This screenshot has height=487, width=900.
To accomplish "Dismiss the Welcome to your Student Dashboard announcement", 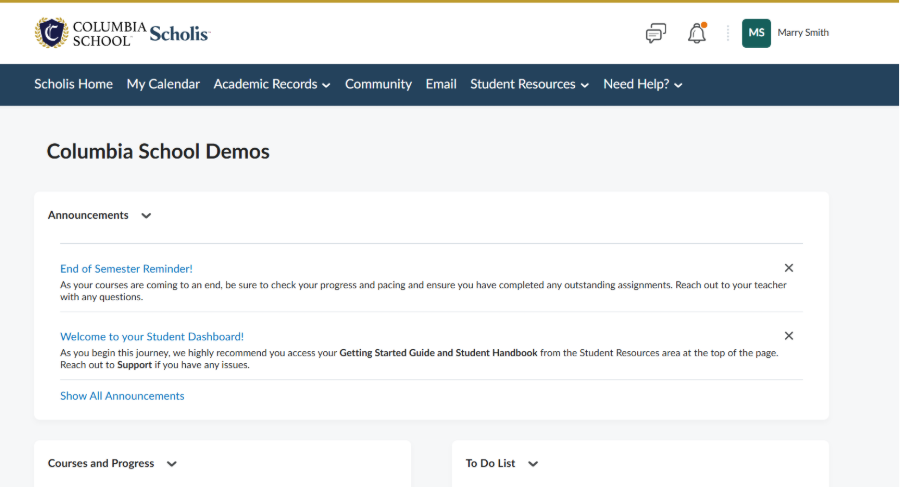I will 789,336.
